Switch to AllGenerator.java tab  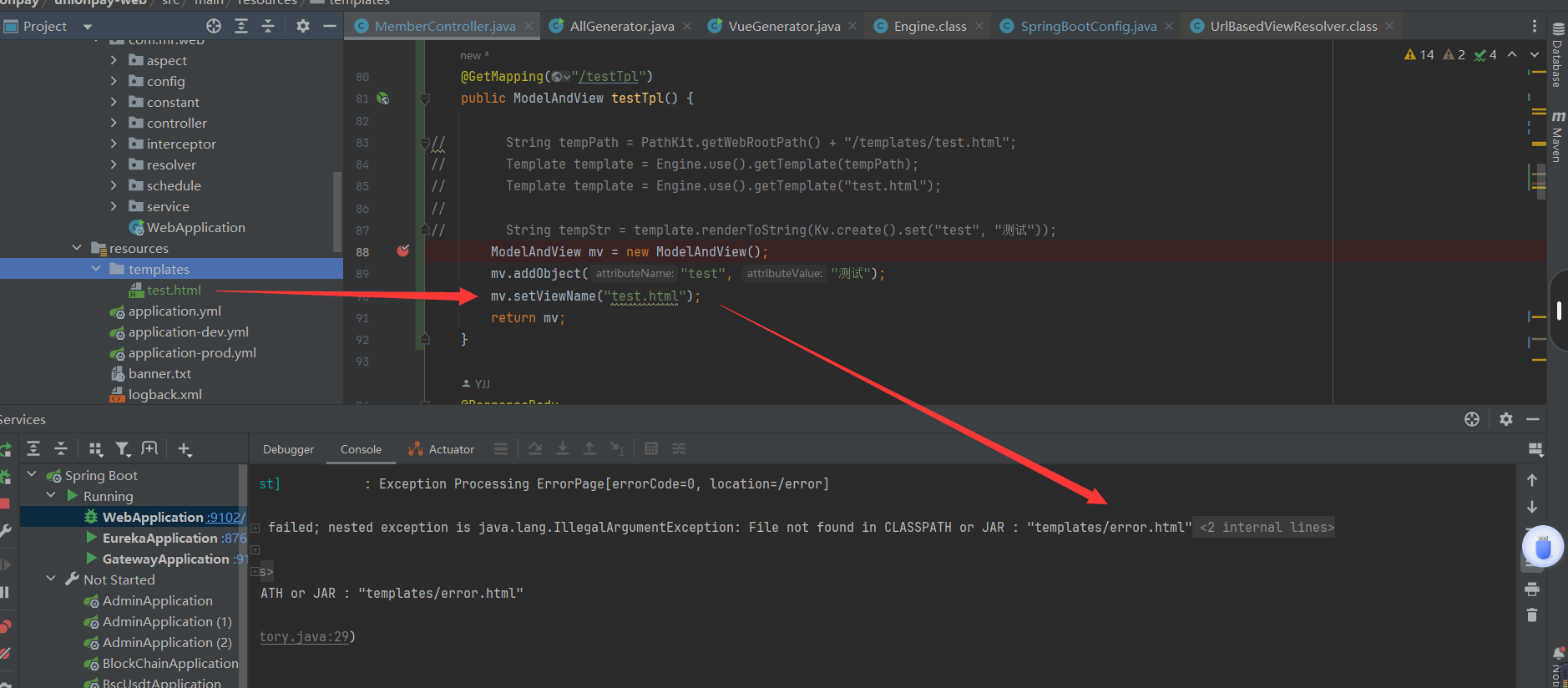[622, 26]
